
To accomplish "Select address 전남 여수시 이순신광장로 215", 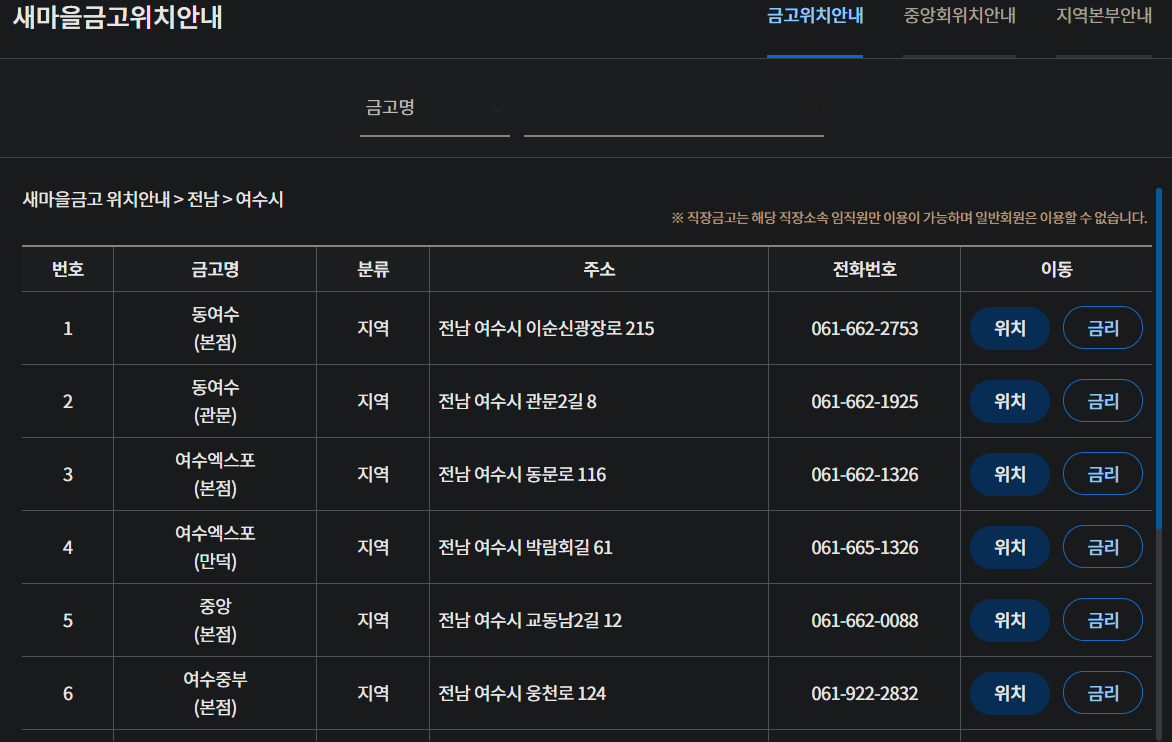I will [546, 329].
